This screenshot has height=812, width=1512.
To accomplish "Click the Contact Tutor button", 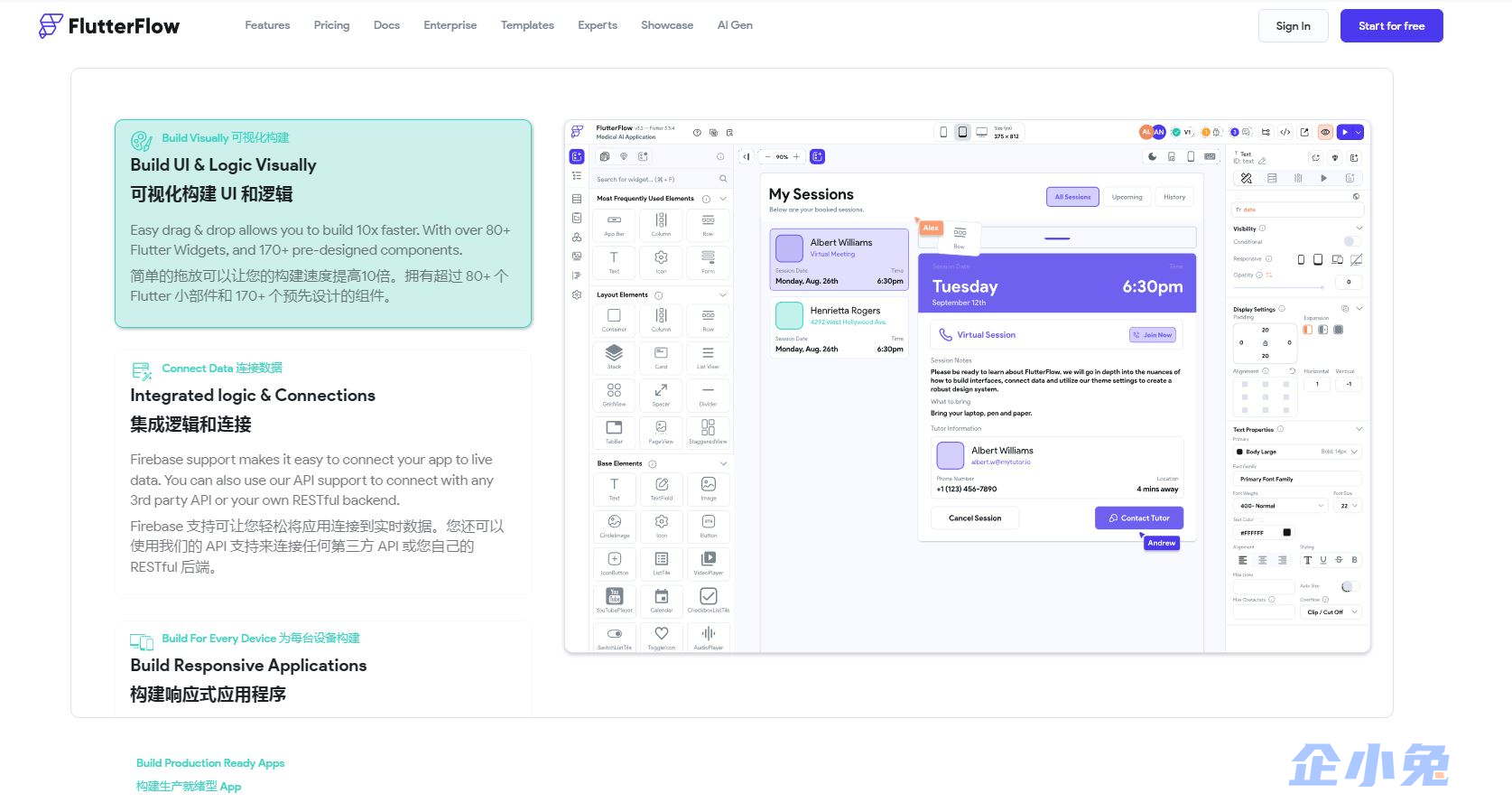I will (1139, 518).
